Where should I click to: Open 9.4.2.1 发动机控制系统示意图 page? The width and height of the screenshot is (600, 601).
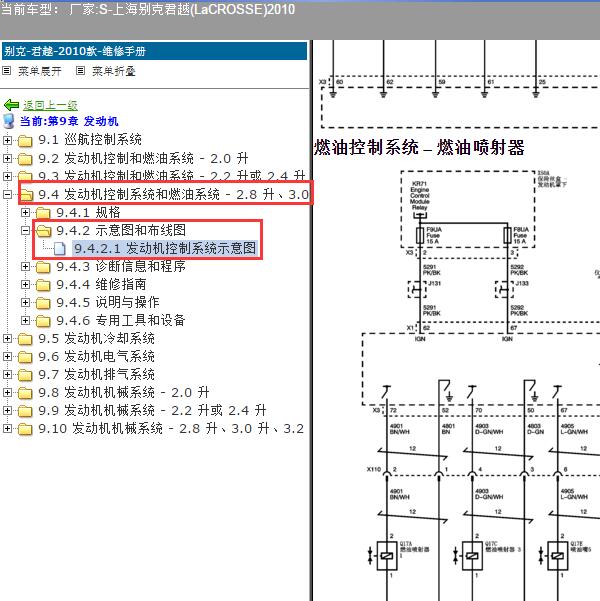pyautogui.click(x=165, y=248)
